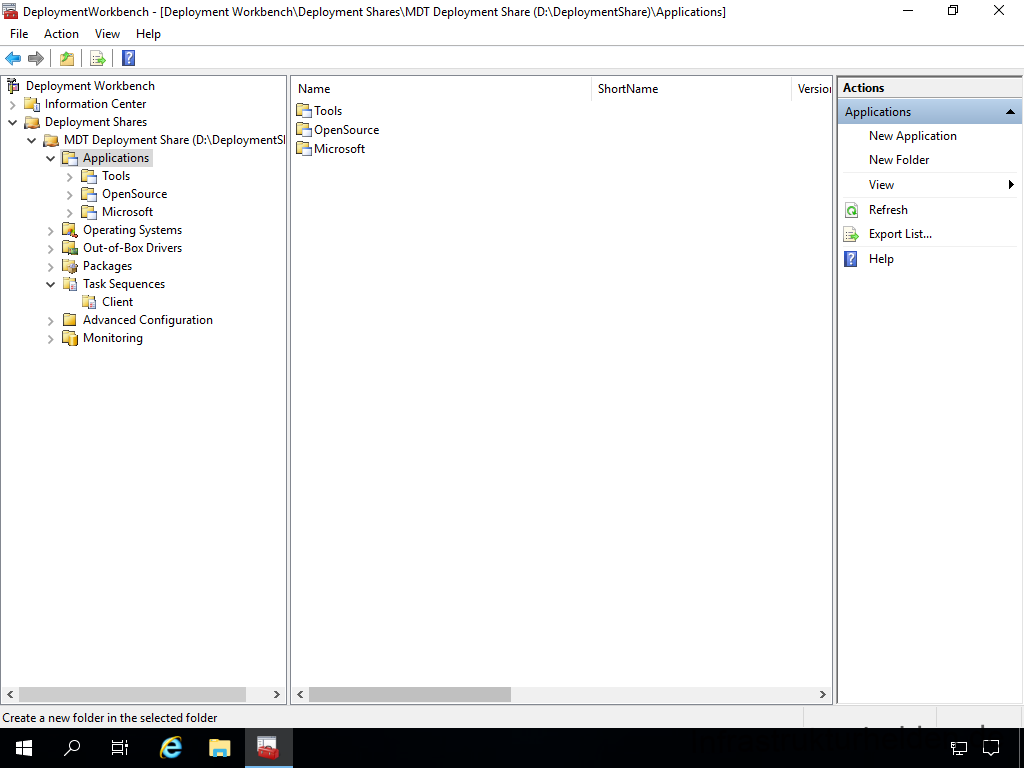The width and height of the screenshot is (1024, 768).
Task: Expand the Operating Systems node
Action: (50, 230)
